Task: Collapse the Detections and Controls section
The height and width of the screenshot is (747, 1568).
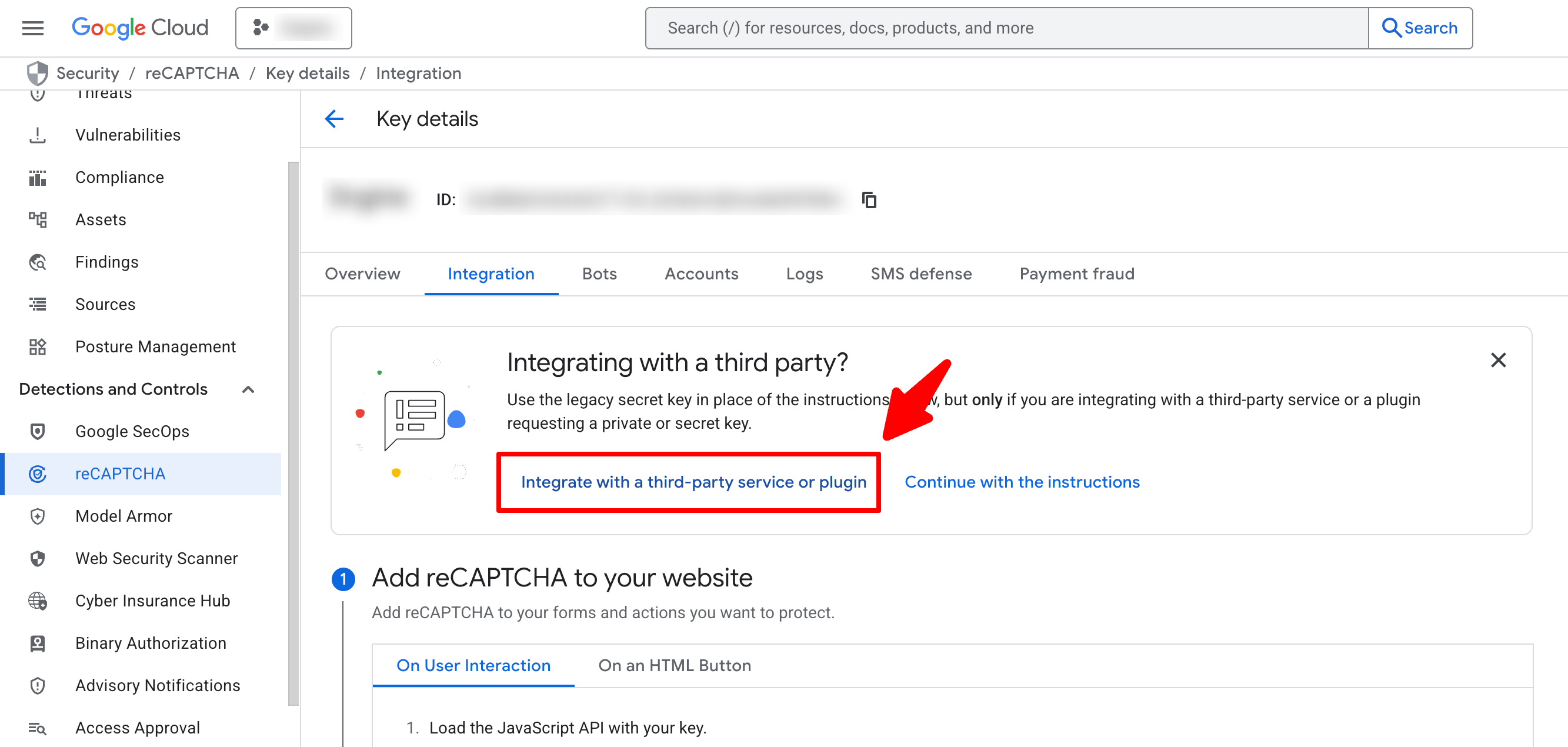Action: coord(248,389)
